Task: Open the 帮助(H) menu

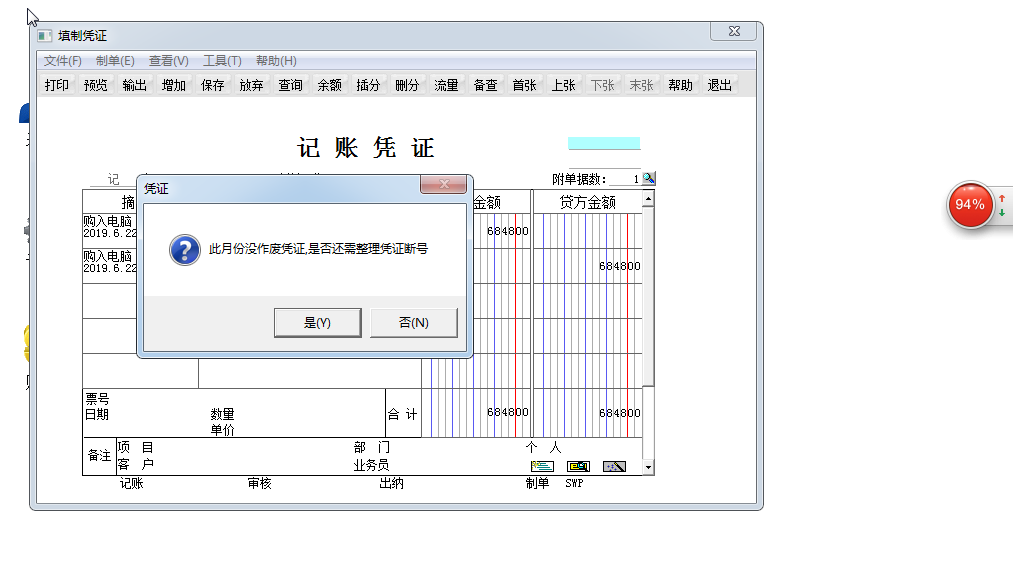Action: pyautogui.click(x=276, y=61)
